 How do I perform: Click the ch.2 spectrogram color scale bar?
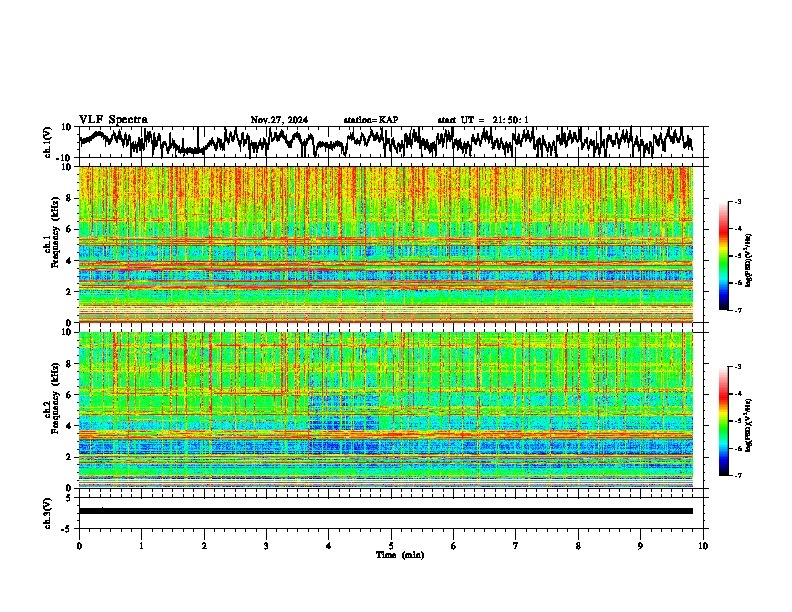click(724, 421)
